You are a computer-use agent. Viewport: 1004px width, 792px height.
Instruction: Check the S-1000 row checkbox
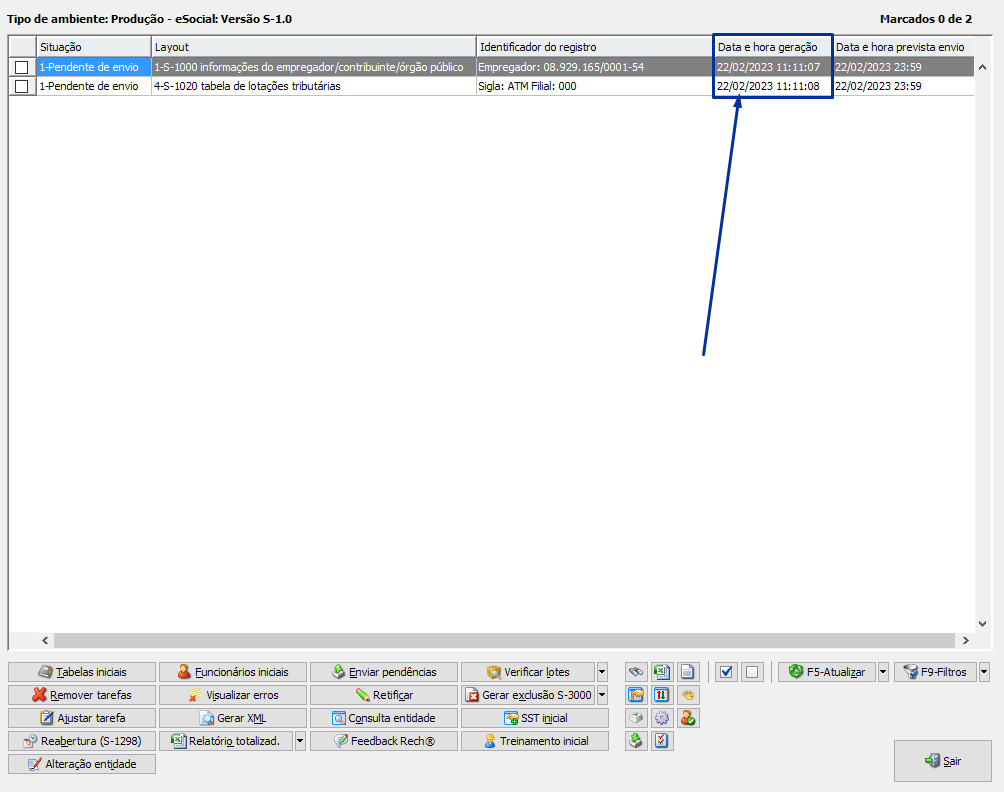click(22, 67)
